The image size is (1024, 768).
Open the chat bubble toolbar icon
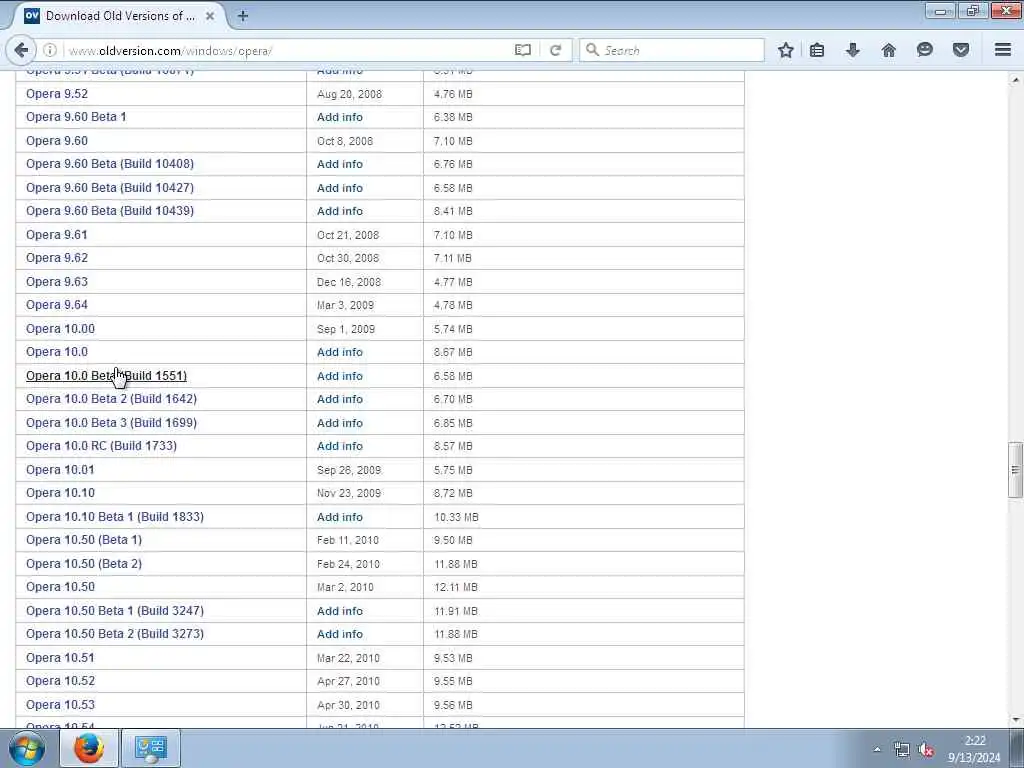(x=925, y=50)
